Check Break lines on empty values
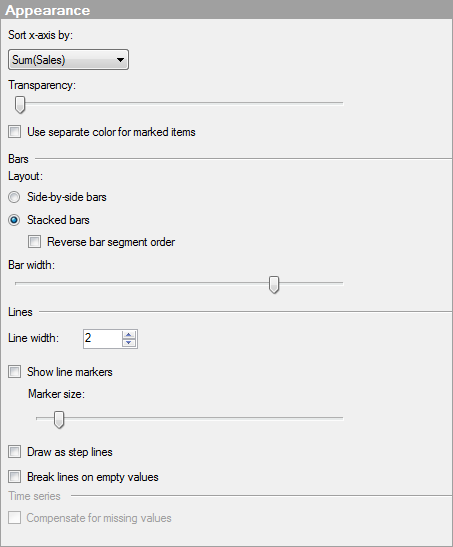Viewport: 453px width, 547px height. pos(14,477)
